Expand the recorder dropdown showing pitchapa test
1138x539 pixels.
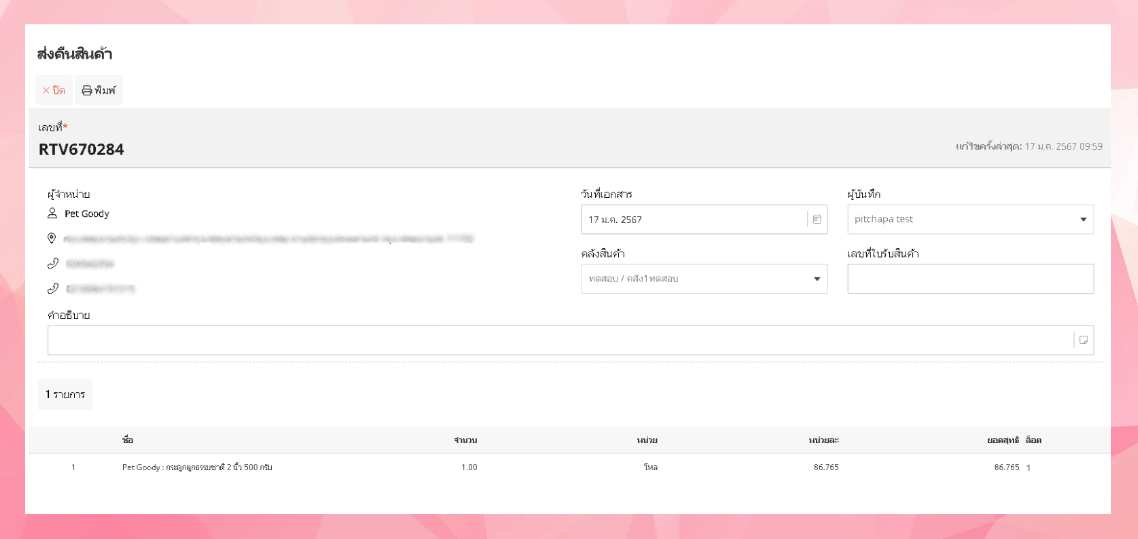click(x=1083, y=219)
